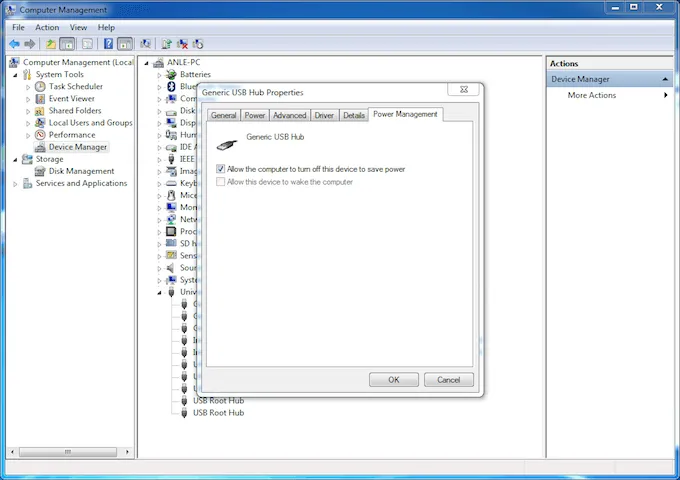Switch to the Advanced tab
Image resolution: width=680 pixels, height=480 pixels.
click(x=289, y=116)
